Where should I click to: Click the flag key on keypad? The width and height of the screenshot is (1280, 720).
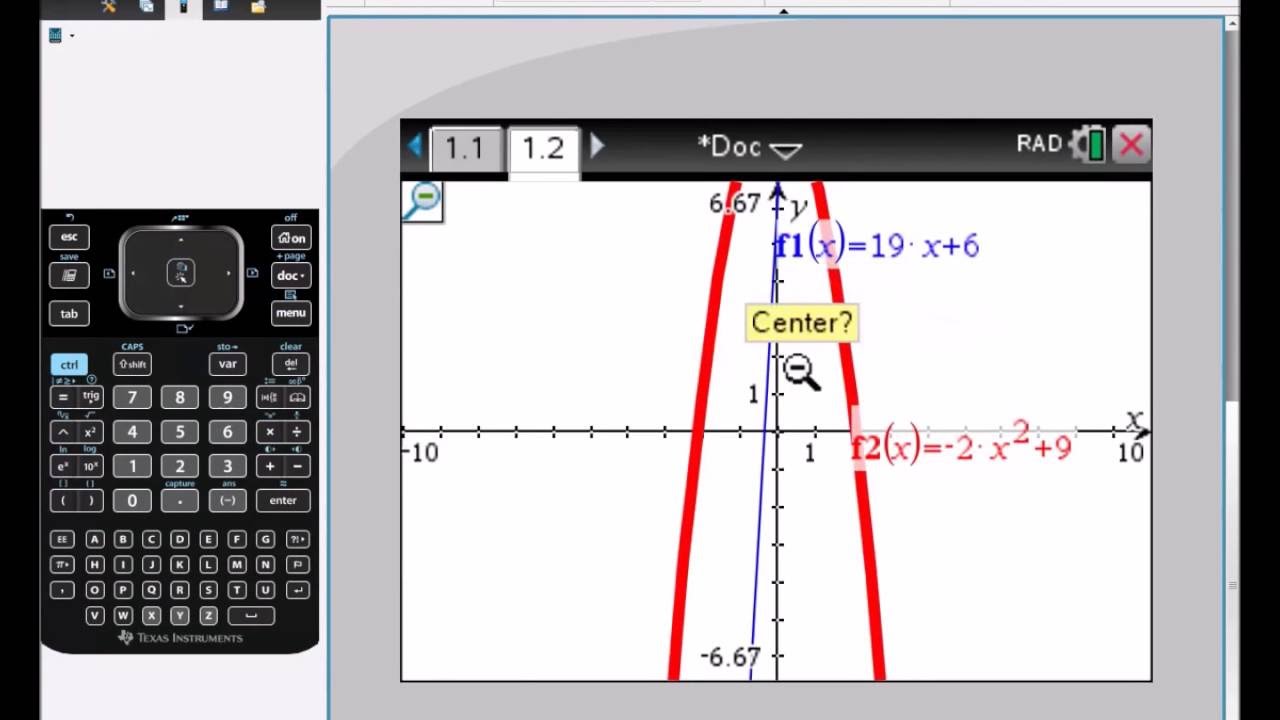point(297,565)
